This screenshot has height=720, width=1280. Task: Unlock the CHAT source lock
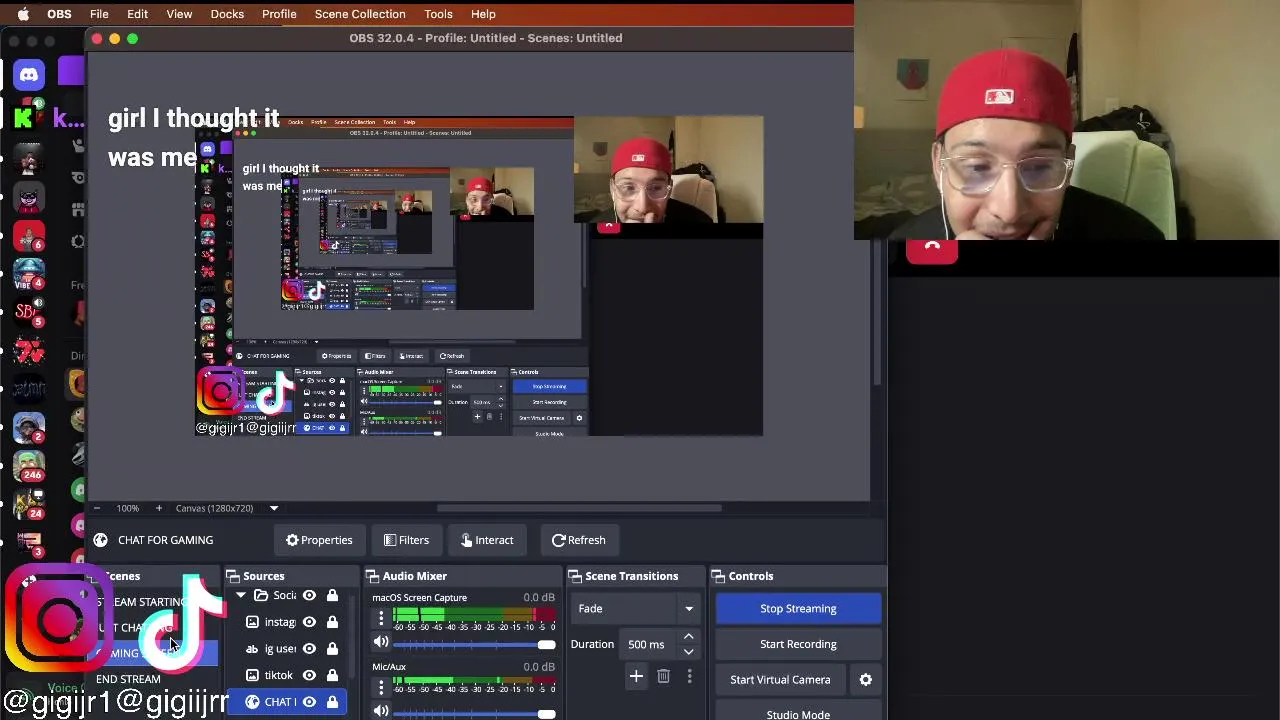click(x=332, y=702)
